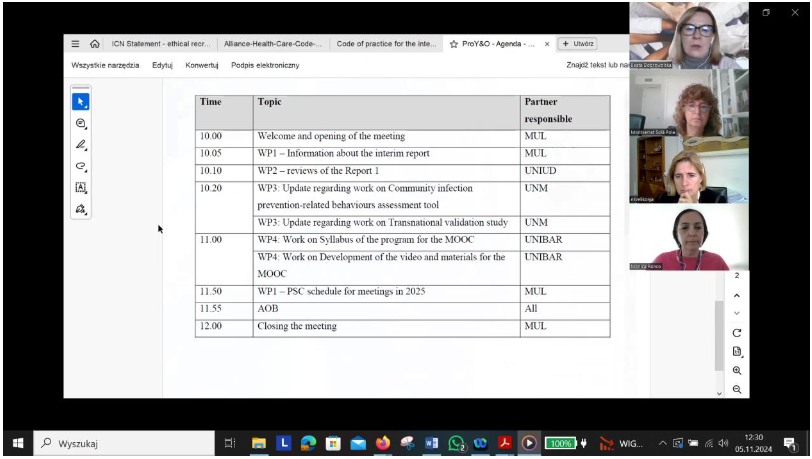Select the add comment tool
The width and height of the screenshot is (812, 459).
coord(81,123)
